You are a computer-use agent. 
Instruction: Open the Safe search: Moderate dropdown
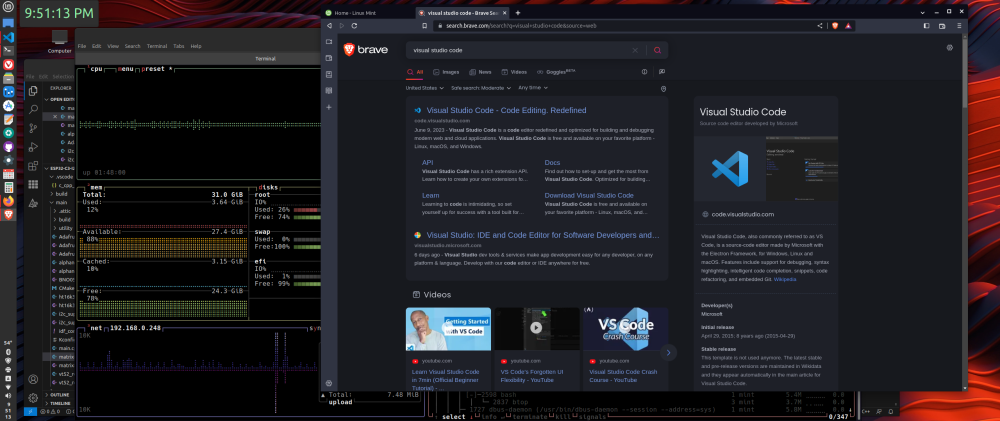(x=482, y=88)
